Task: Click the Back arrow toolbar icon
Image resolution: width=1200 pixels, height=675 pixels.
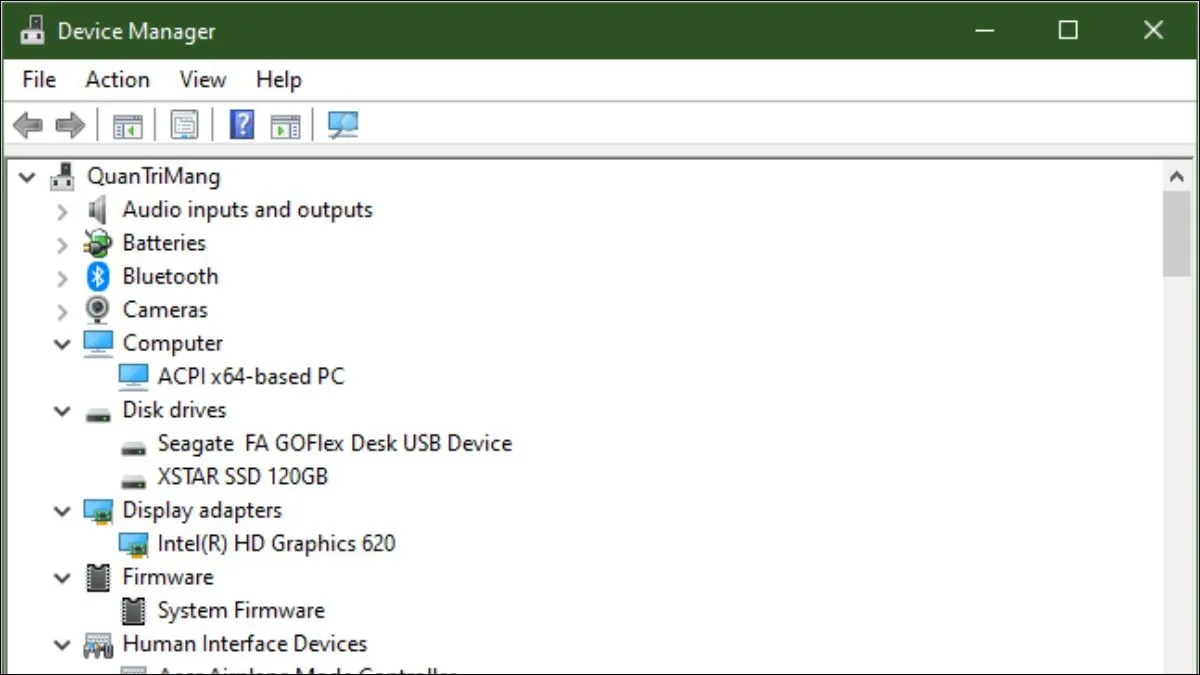Action: pyautogui.click(x=28, y=125)
